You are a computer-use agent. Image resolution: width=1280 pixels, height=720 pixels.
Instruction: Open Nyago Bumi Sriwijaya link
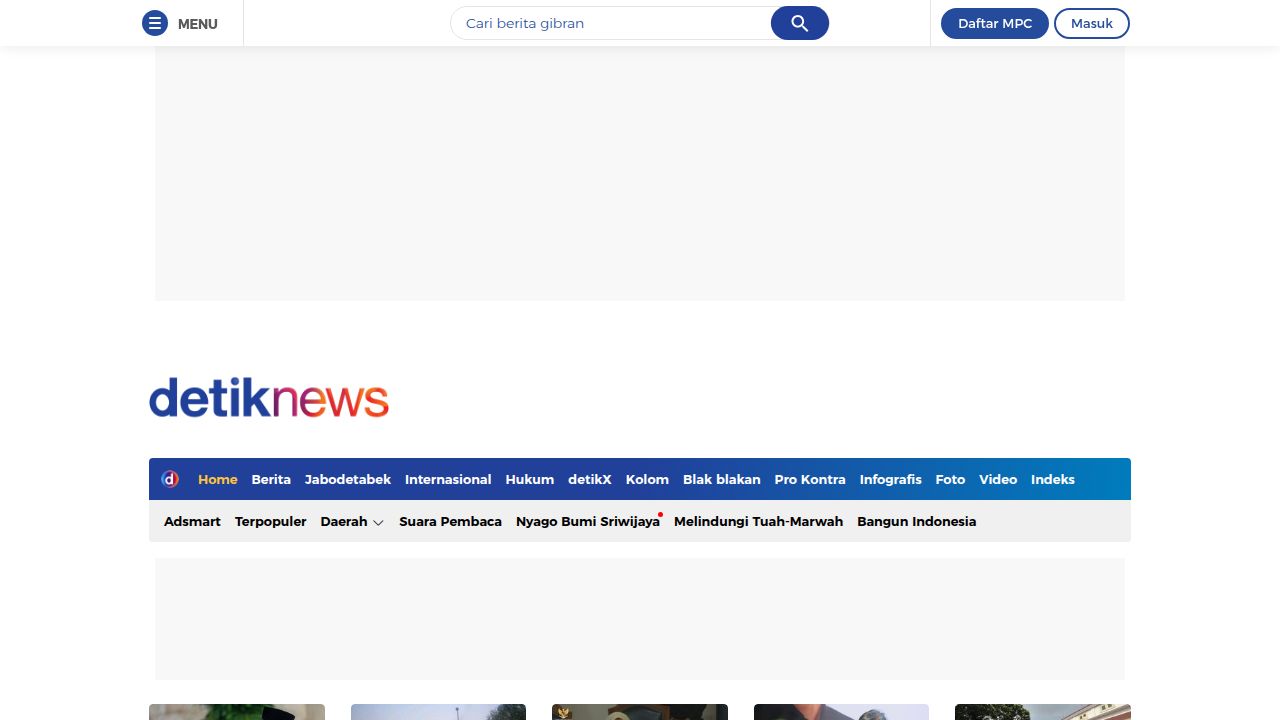(588, 521)
